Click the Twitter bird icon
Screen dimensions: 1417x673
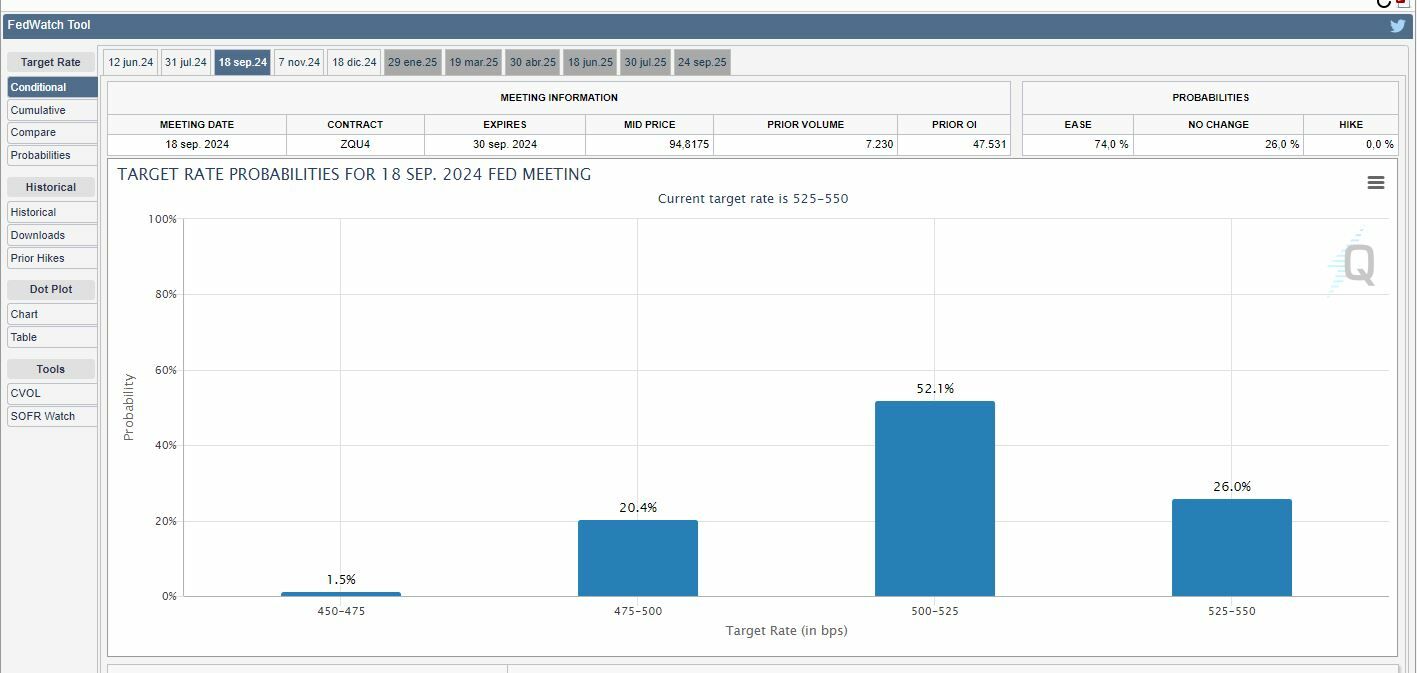[1398, 26]
